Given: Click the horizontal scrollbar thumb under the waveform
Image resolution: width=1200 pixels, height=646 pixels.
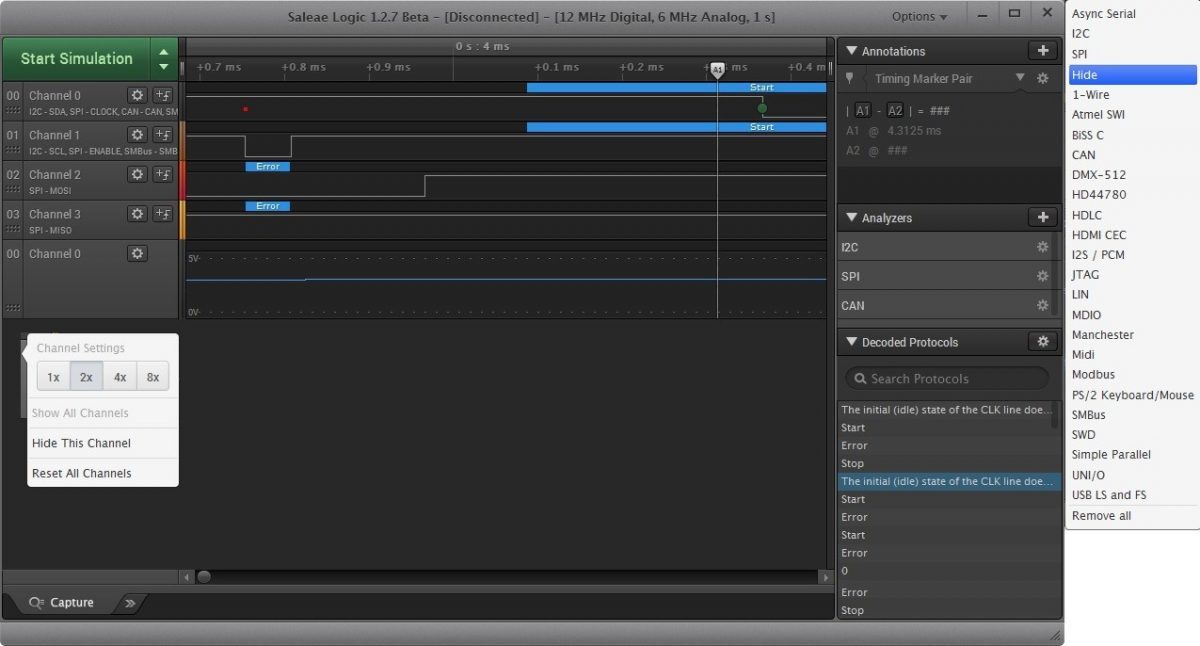Looking at the screenshot, I should [204, 577].
